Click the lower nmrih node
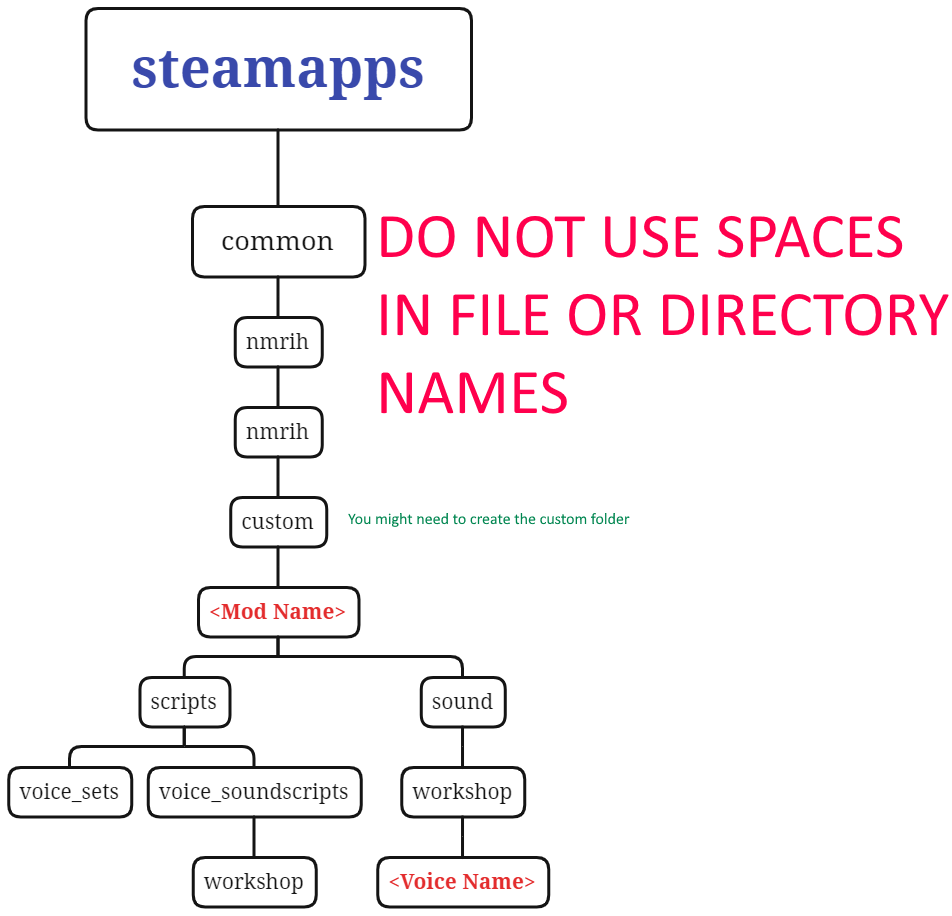Image resolution: width=952 pixels, height=916 pixels. point(279,432)
